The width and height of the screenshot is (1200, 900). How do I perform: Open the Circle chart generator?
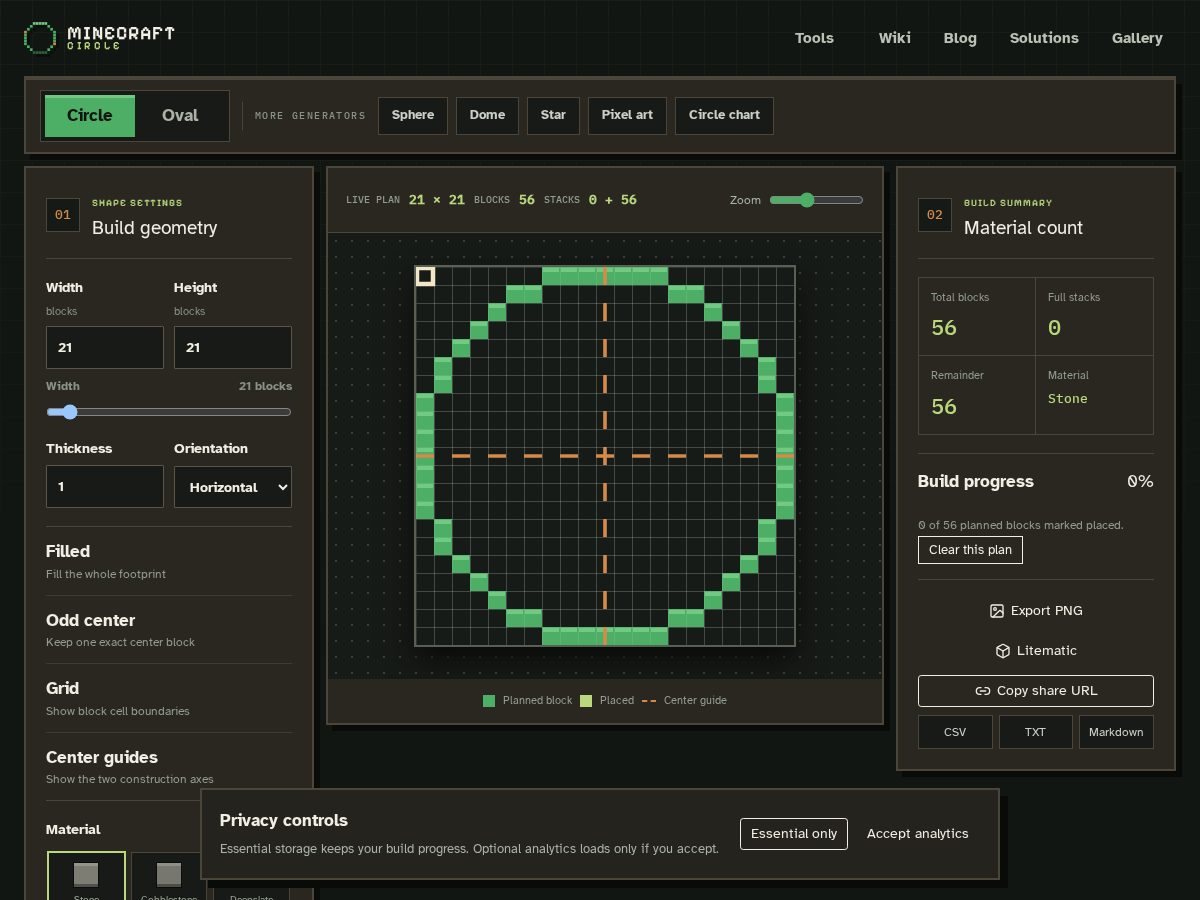(x=724, y=115)
